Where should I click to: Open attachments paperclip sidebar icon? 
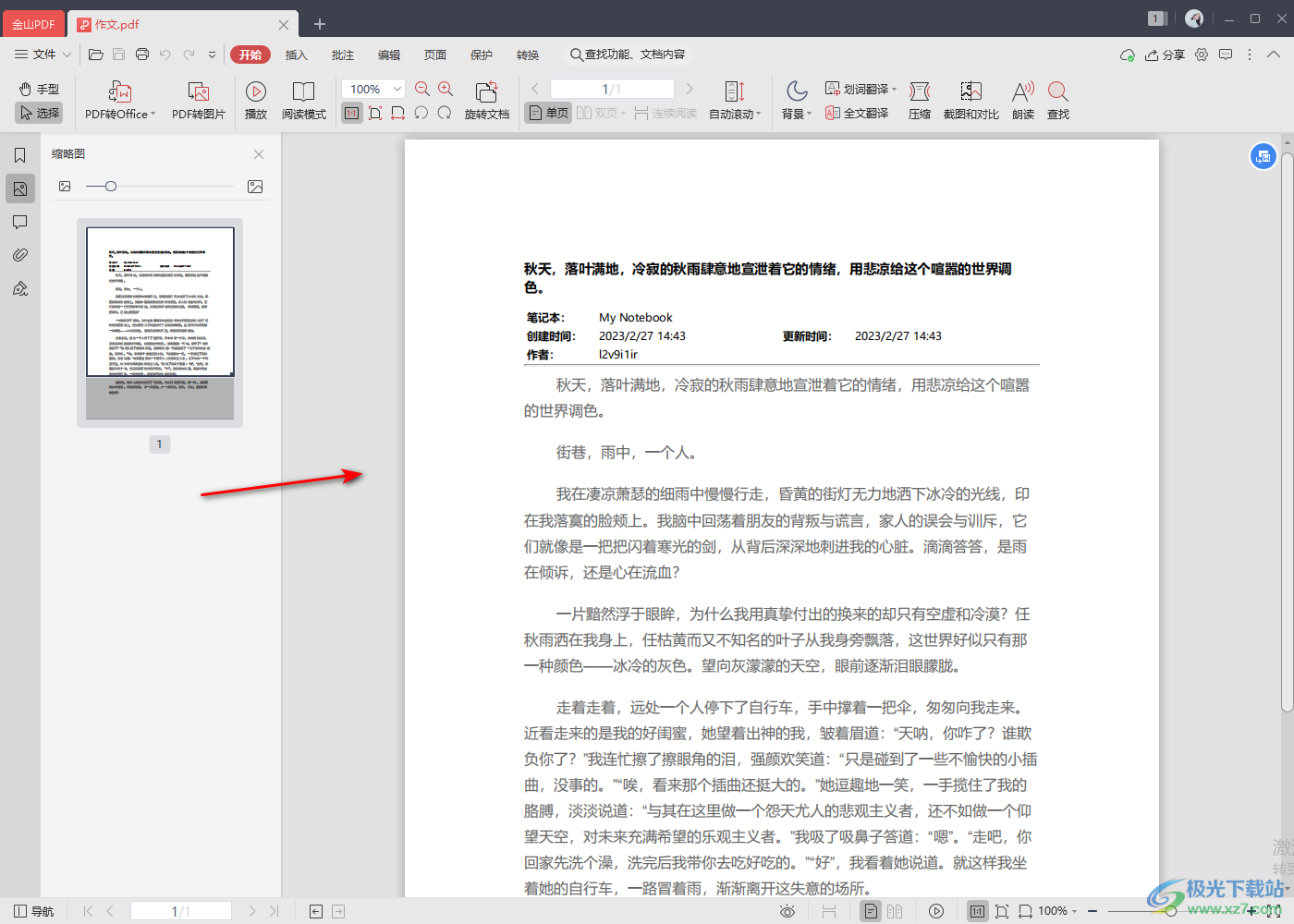(20, 255)
